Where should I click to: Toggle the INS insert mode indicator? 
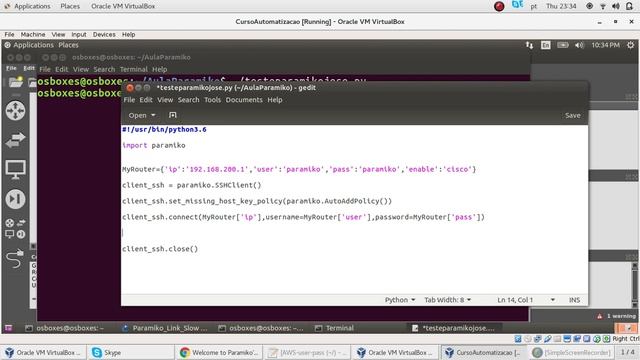[574, 300]
